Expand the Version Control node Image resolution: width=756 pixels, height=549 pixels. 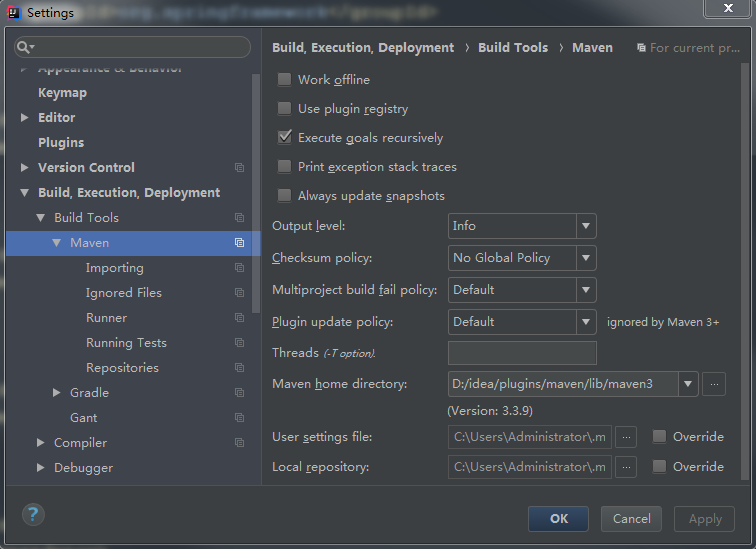(x=24, y=167)
